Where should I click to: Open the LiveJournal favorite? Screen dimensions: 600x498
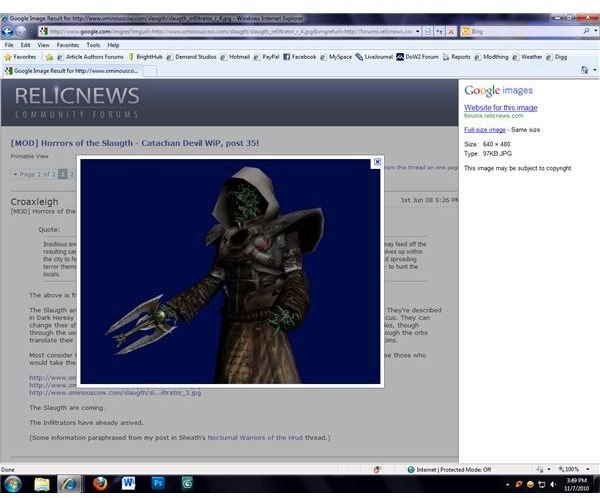point(374,57)
